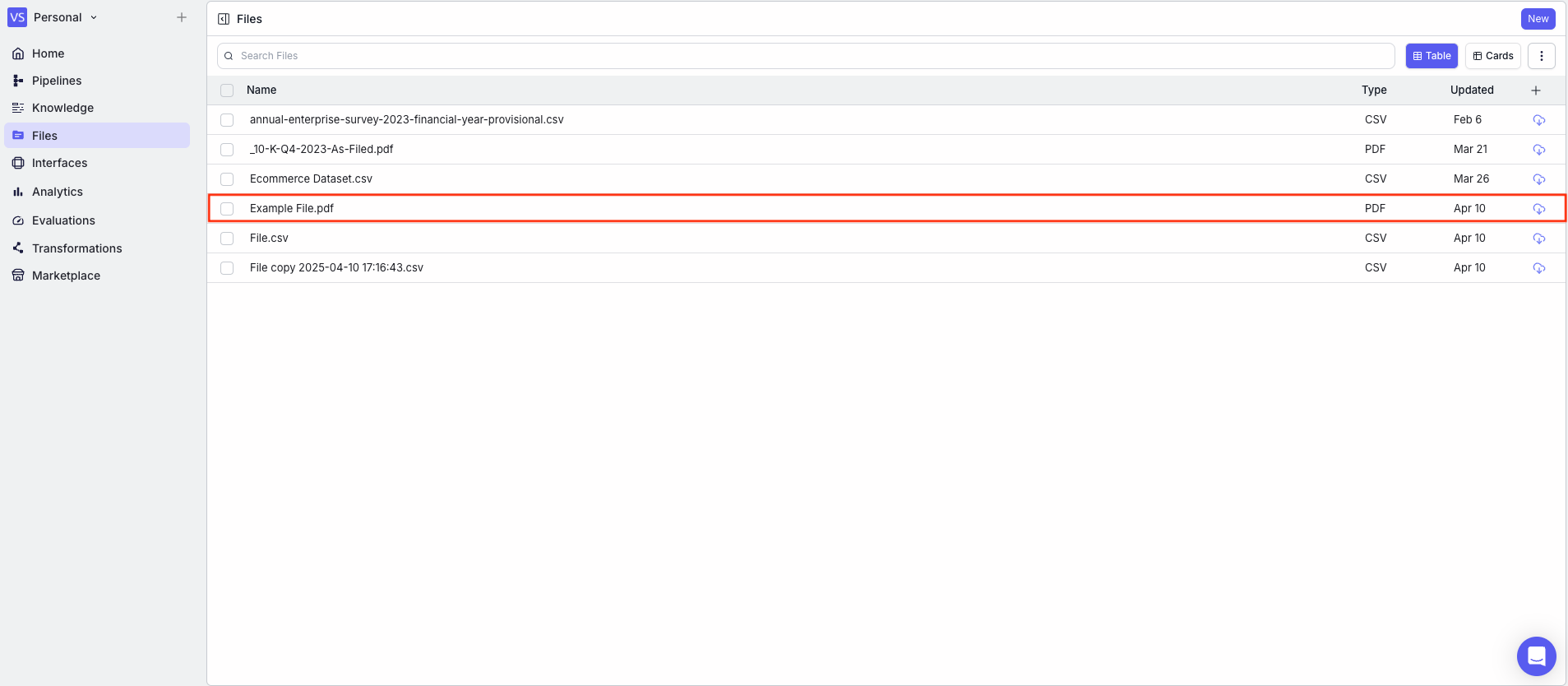Viewport: 1568px width, 686px height.
Task: Open File.csv
Action: point(269,239)
